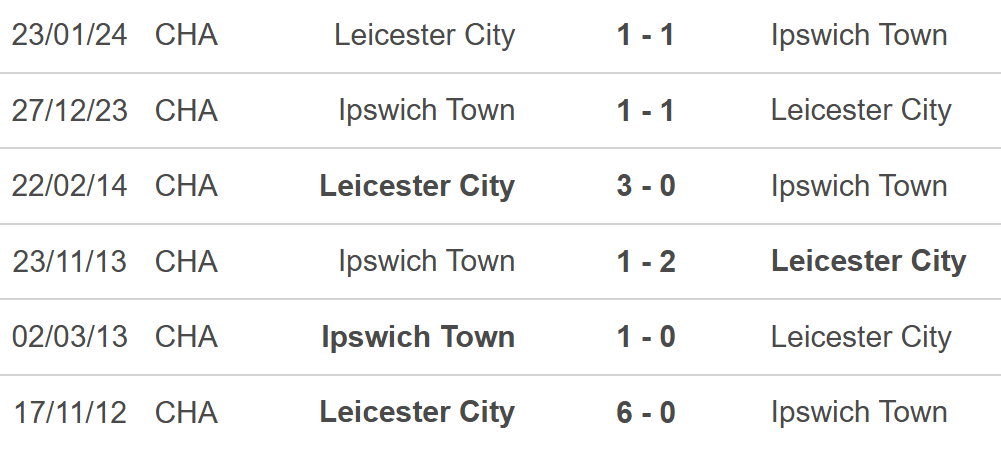
Task: Select Ipswich Town in the 23/11/13 row
Action: tap(426, 261)
